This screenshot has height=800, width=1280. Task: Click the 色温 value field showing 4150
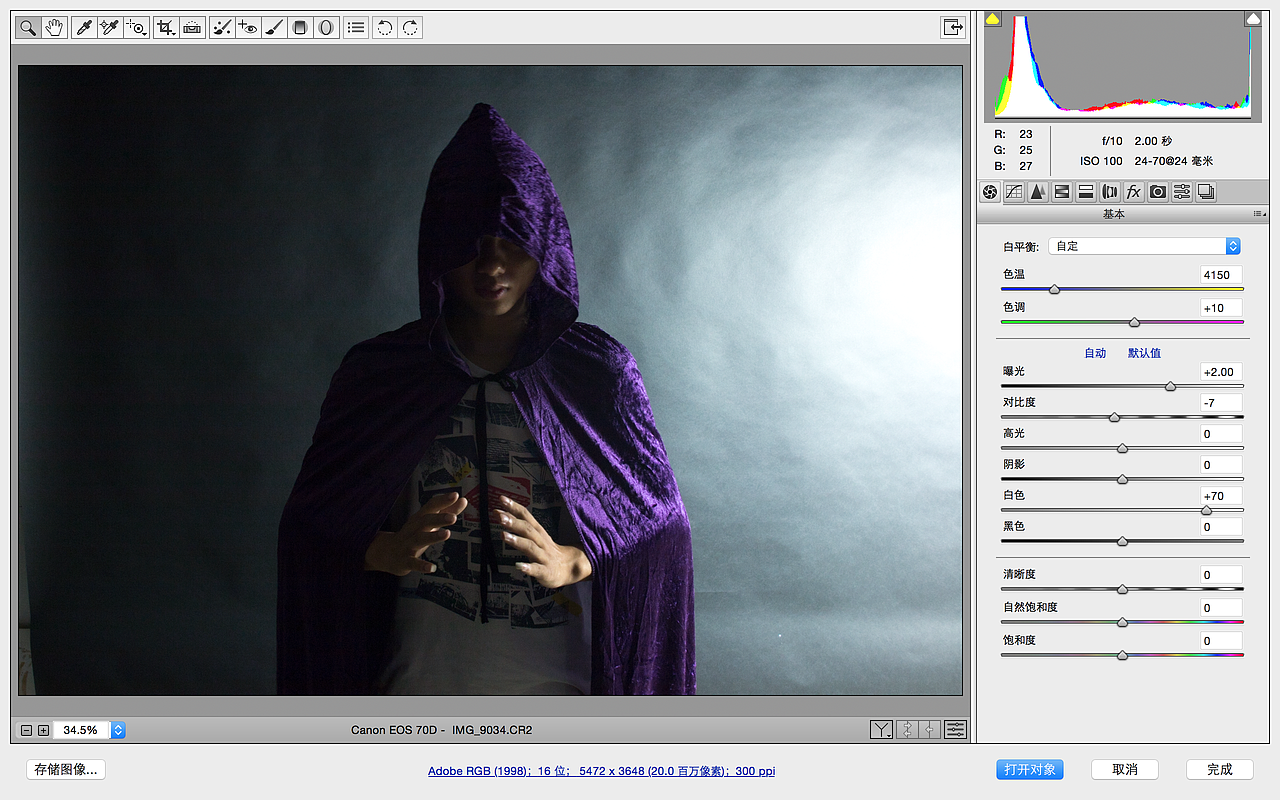tap(1221, 275)
